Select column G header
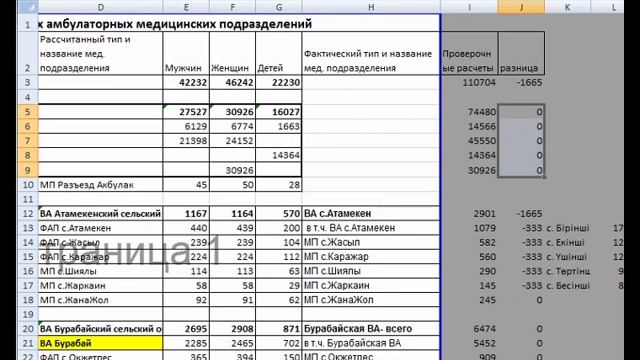The image size is (640, 360). tap(279, 7)
